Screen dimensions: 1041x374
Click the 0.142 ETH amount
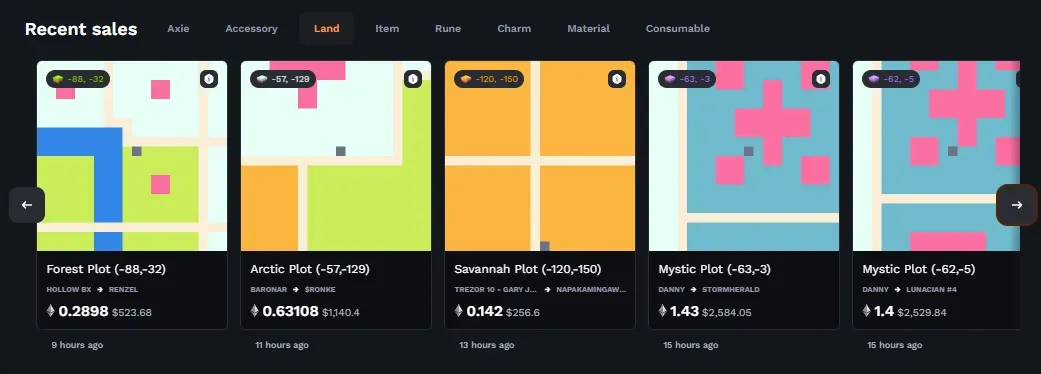click(484, 311)
